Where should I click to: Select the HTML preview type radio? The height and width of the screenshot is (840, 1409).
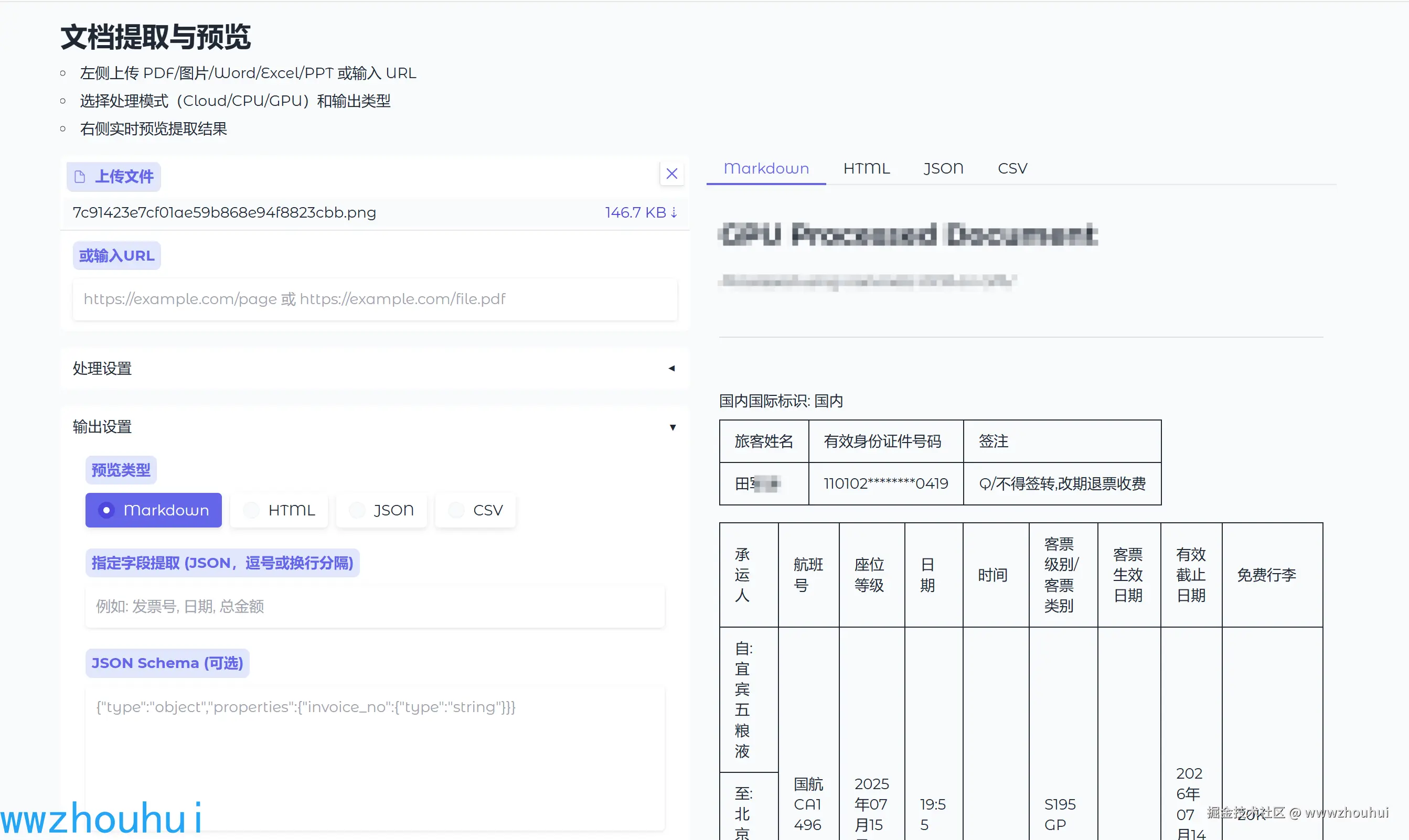tap(279, 510)
